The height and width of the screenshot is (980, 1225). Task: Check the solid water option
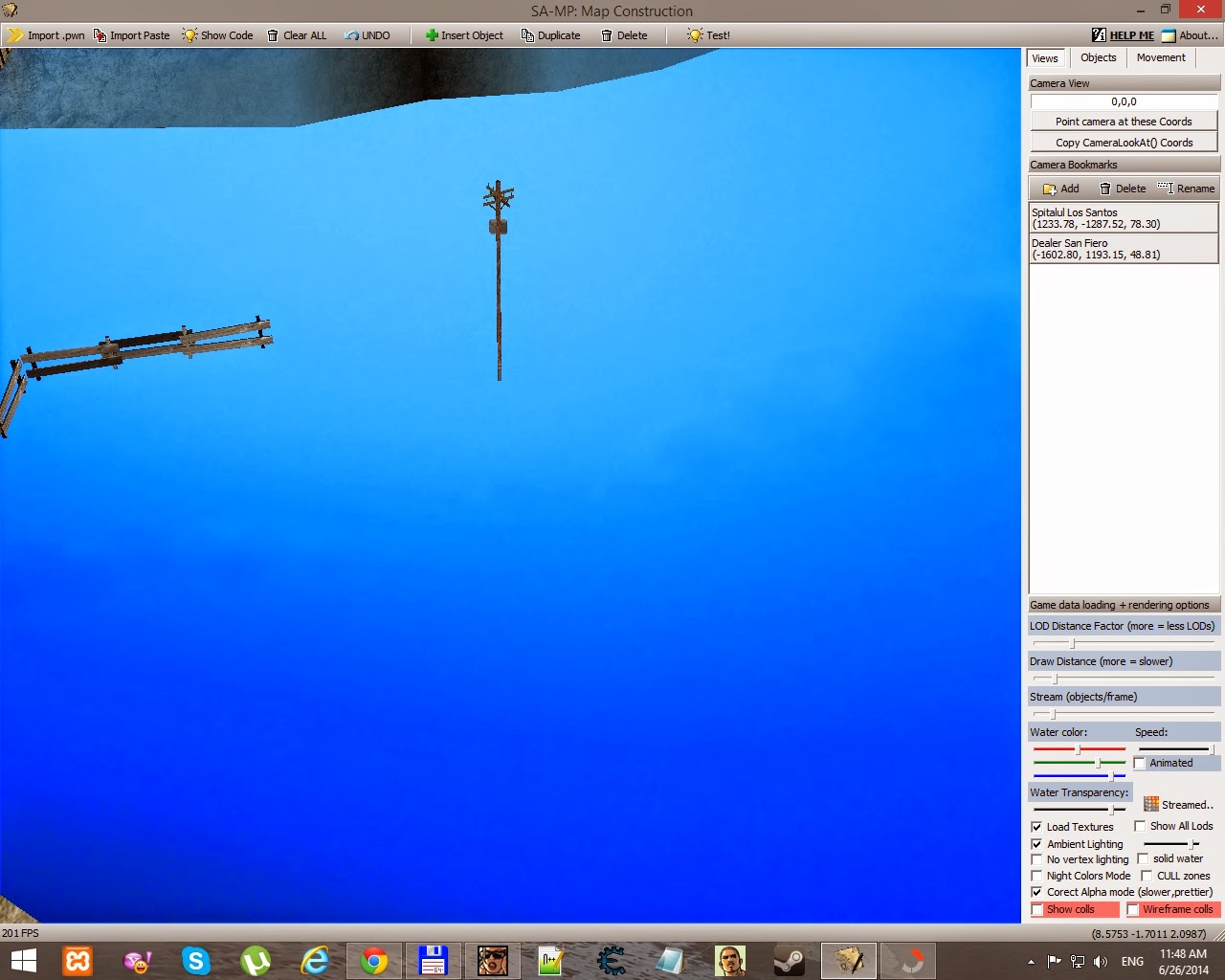tap(1143, 858)
